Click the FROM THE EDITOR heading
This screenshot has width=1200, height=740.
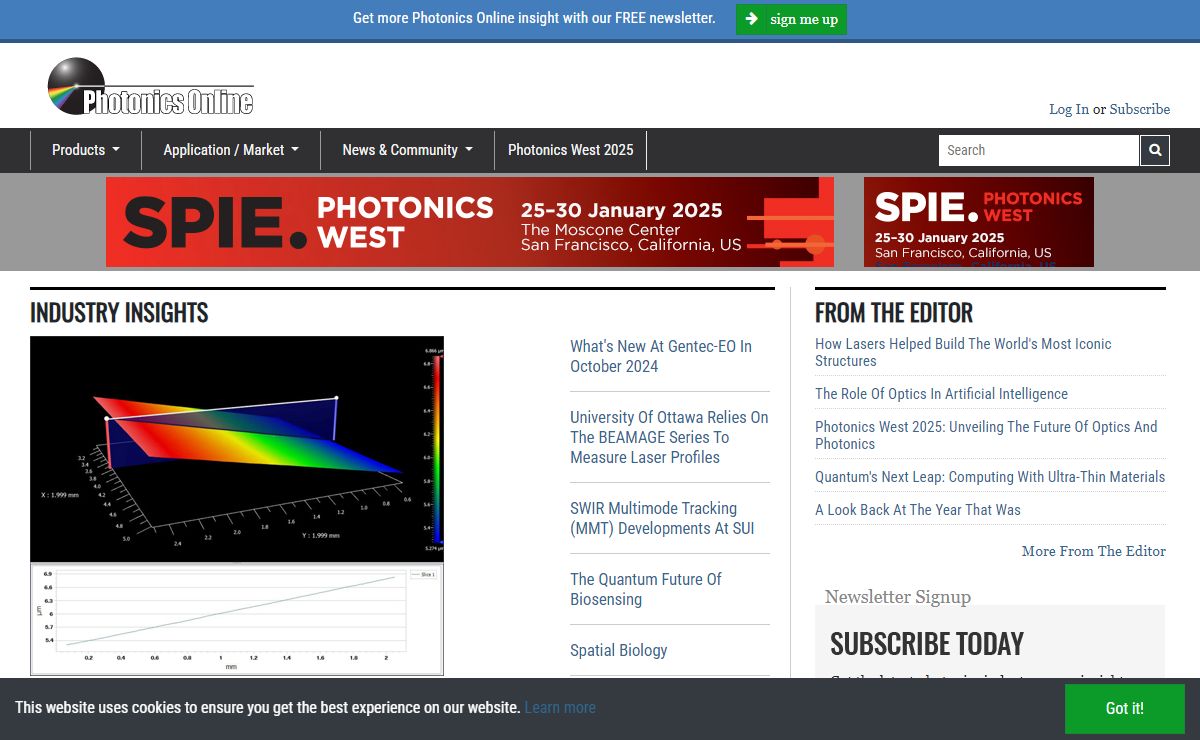894,313
